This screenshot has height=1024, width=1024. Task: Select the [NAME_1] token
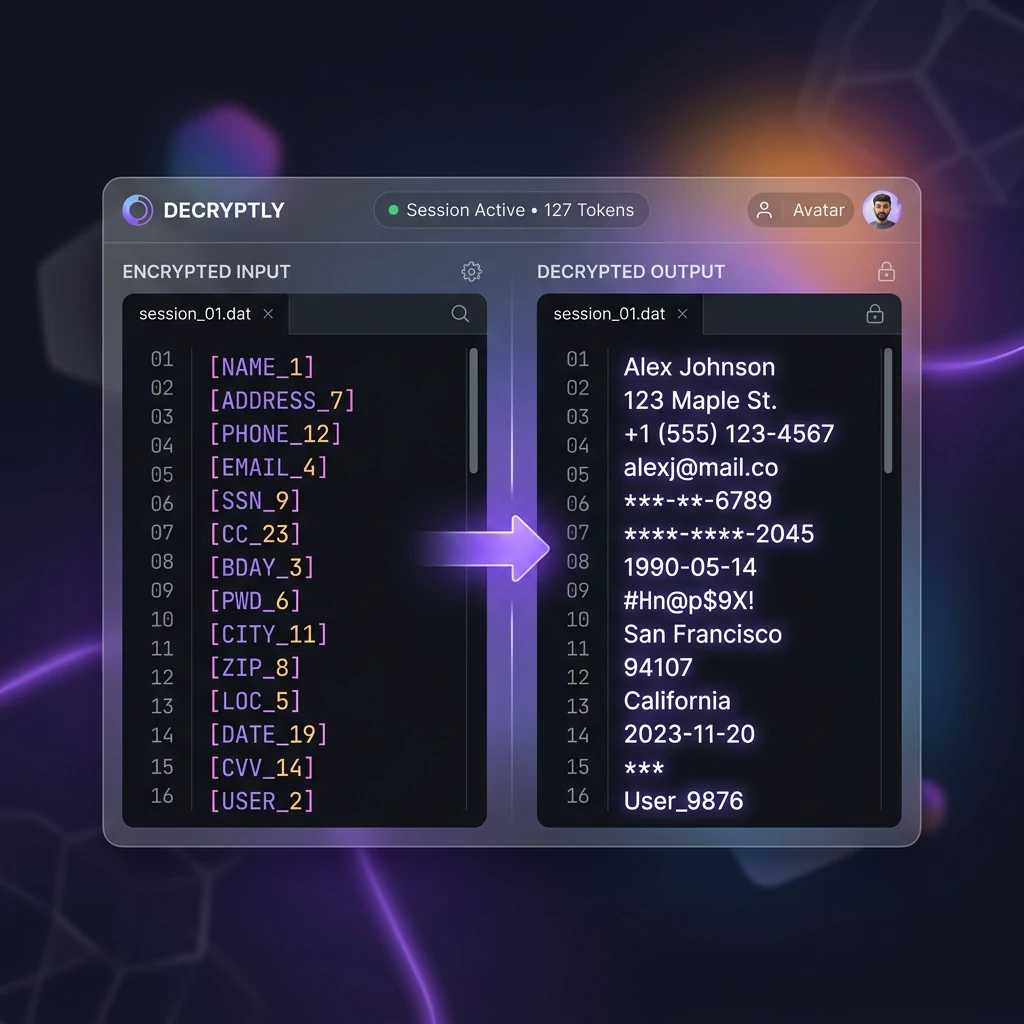click(261, 367)
